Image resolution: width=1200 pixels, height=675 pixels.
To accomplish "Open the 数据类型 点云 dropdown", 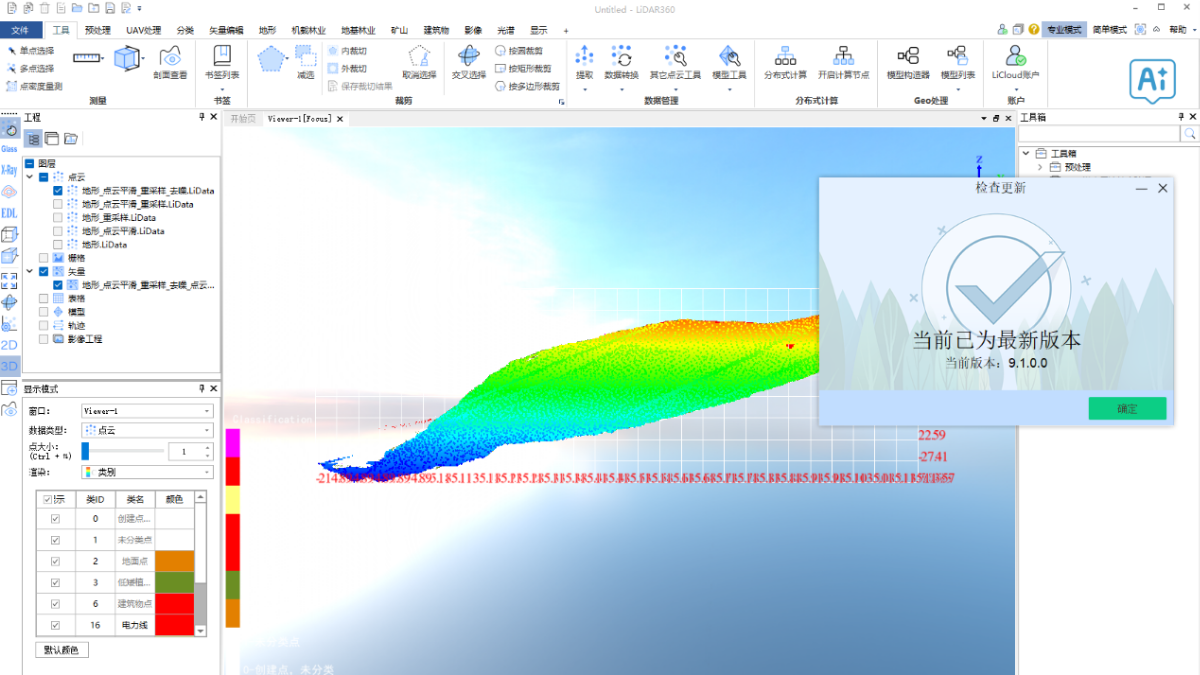I will point(146,430).
